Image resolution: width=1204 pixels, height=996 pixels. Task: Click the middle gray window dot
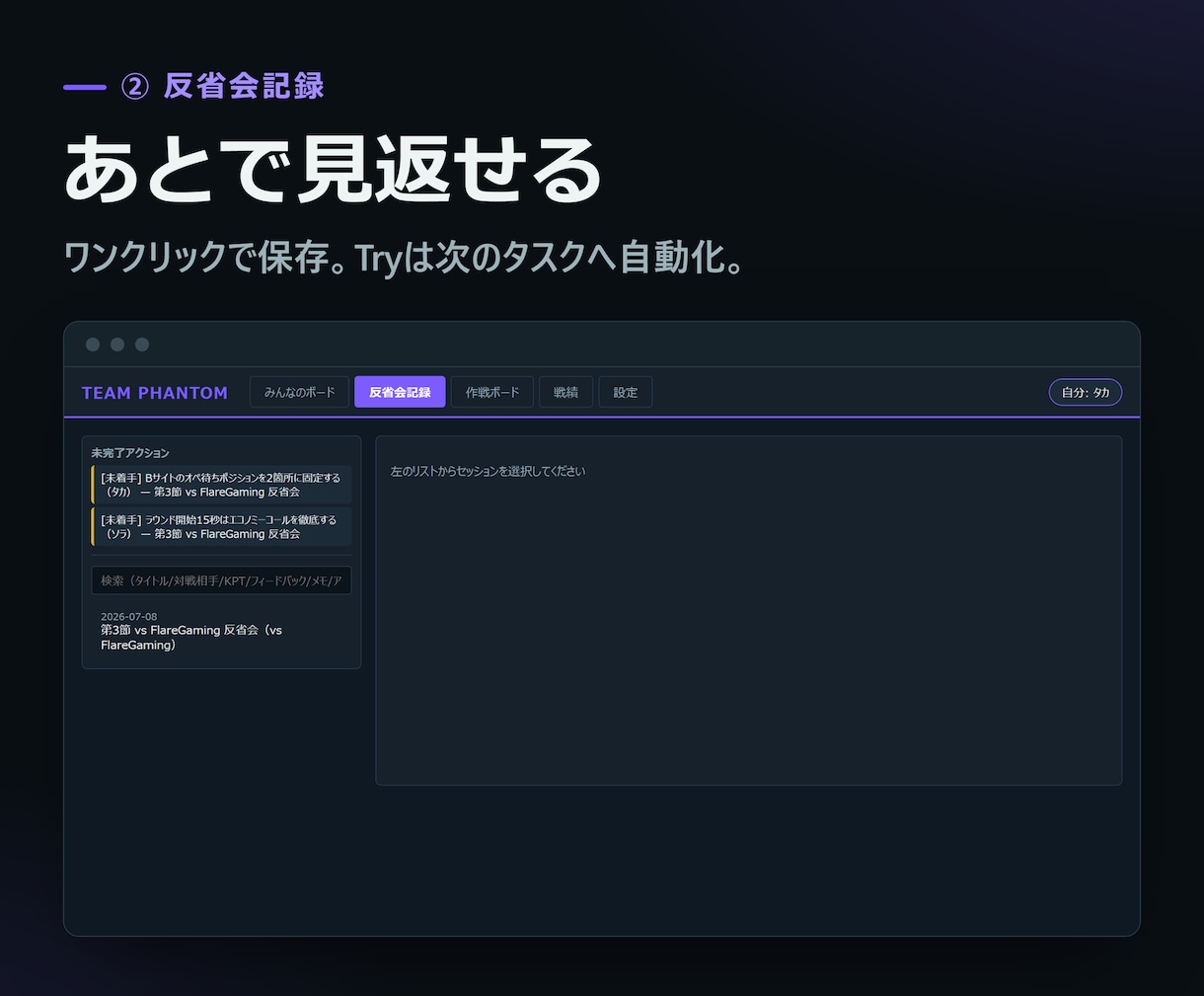[117, 345]
